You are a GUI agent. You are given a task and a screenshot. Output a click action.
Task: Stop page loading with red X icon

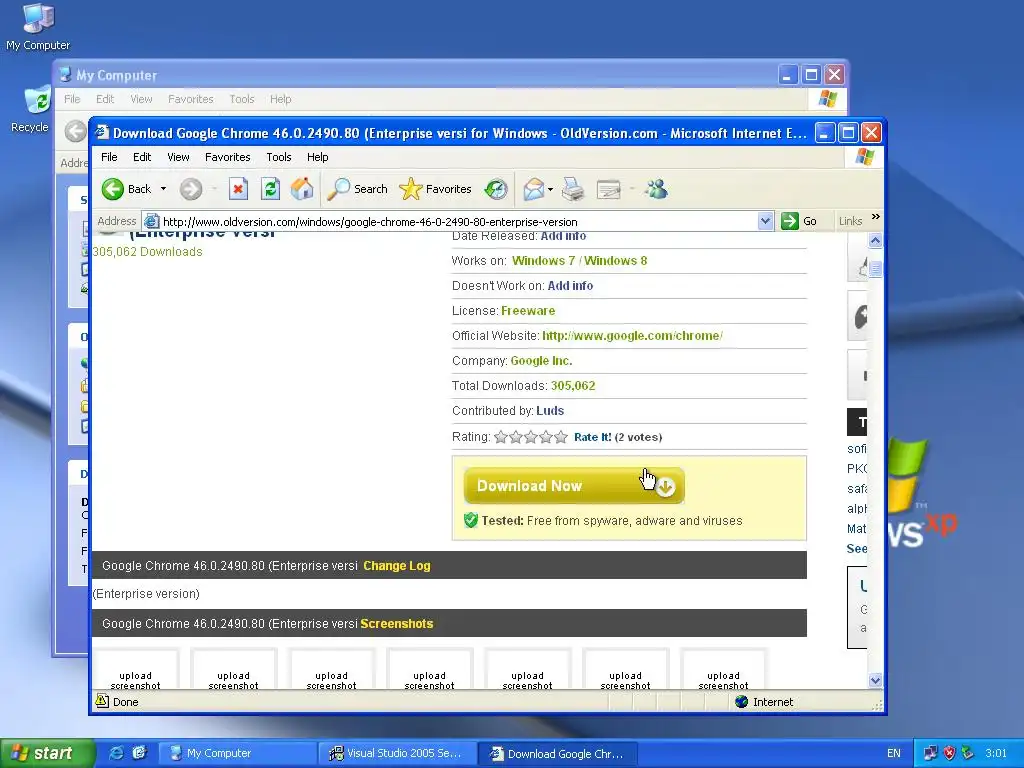tap(238, 189)
